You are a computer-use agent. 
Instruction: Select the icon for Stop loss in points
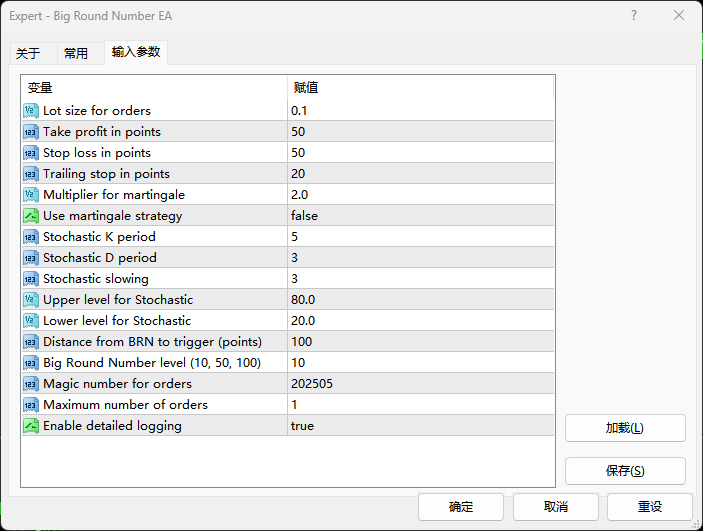(x=31, y=153)
